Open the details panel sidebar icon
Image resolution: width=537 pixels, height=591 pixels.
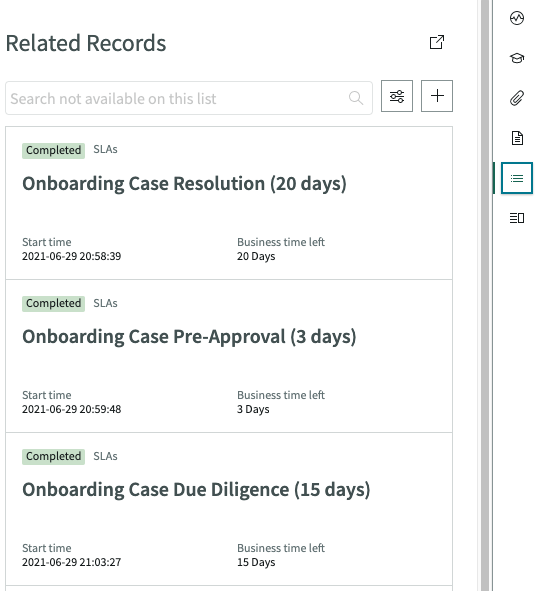(x=517, y=218)
